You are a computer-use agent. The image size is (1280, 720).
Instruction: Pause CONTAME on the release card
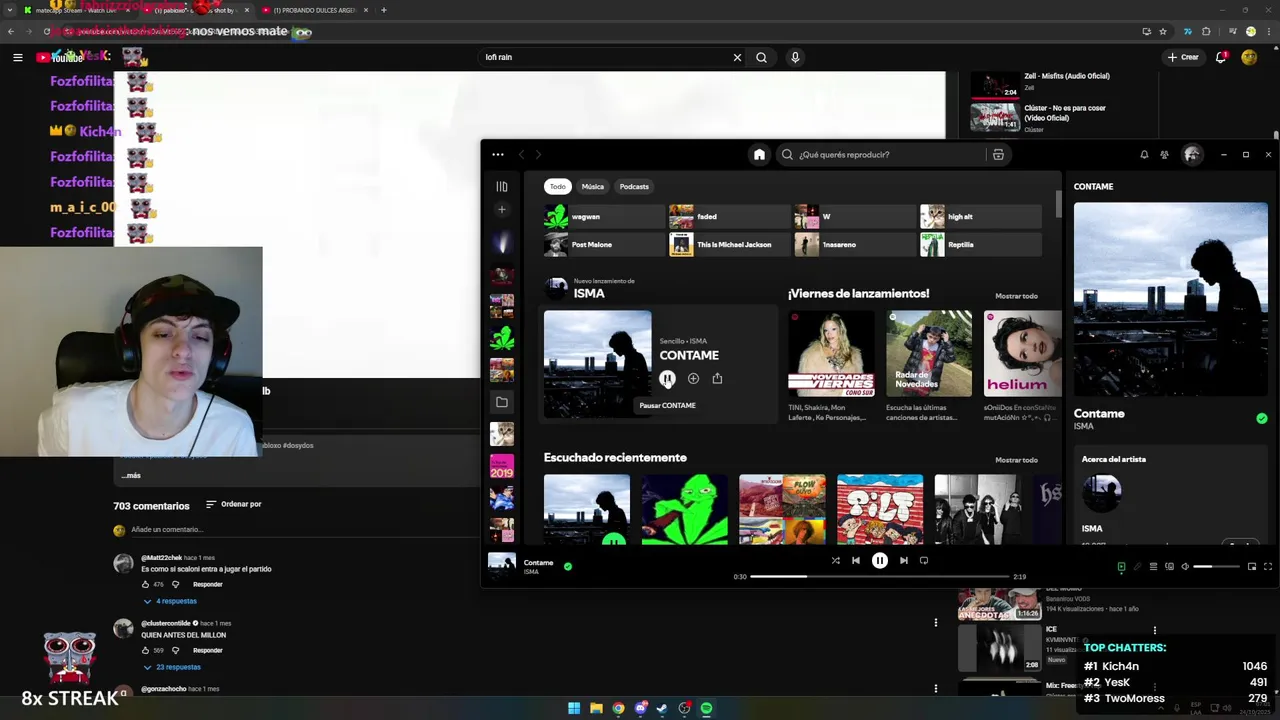[x=667, y=378]
